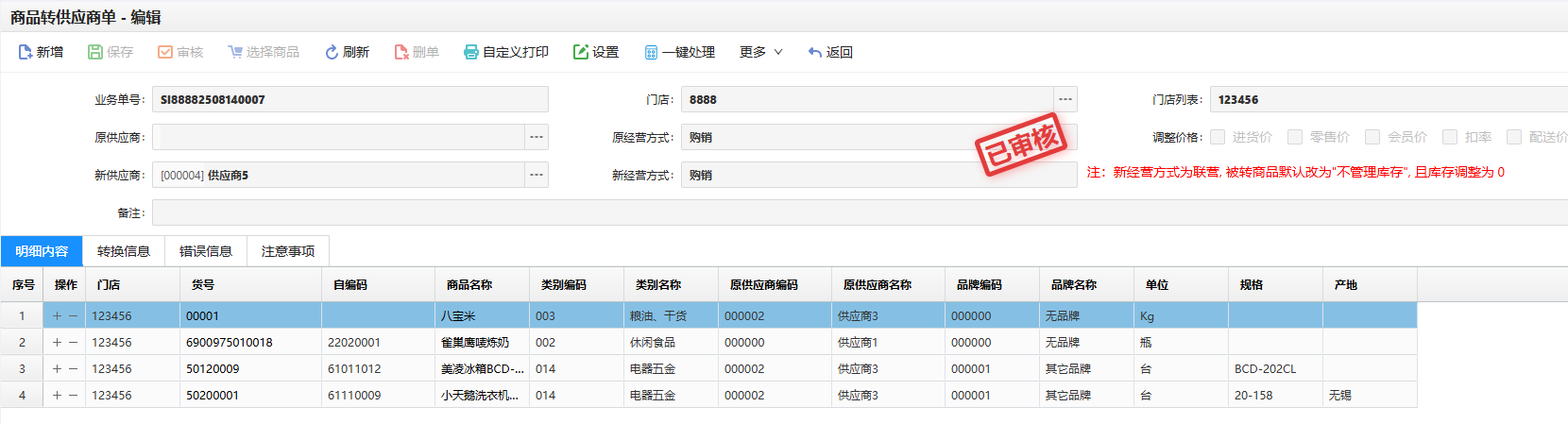Switch to the 注意事项 tab
The width and height of the screenshot is (1568, 424).
pyautogui.click(x=288, y=251)
